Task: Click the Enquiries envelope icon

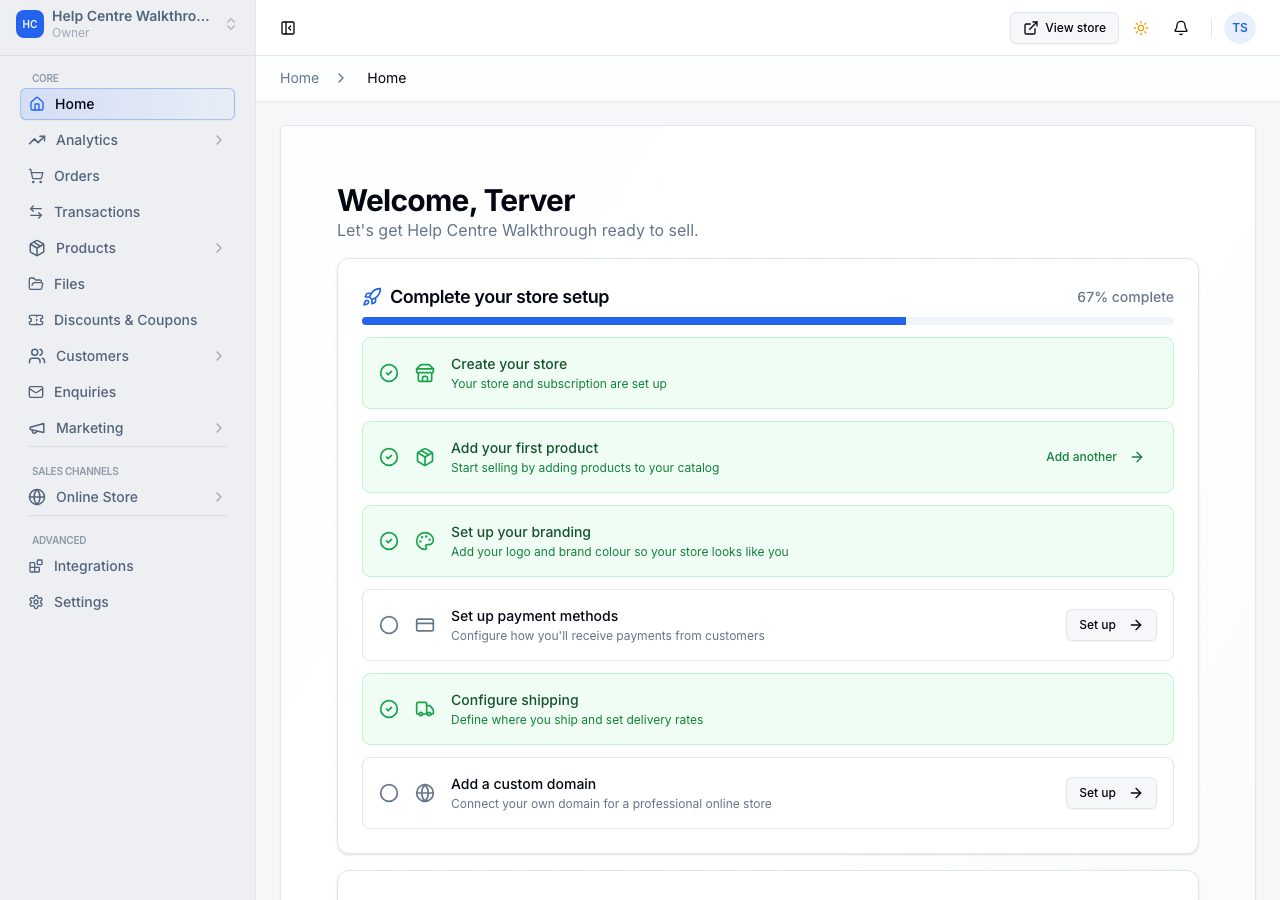Action: click(x=36, y=392)
